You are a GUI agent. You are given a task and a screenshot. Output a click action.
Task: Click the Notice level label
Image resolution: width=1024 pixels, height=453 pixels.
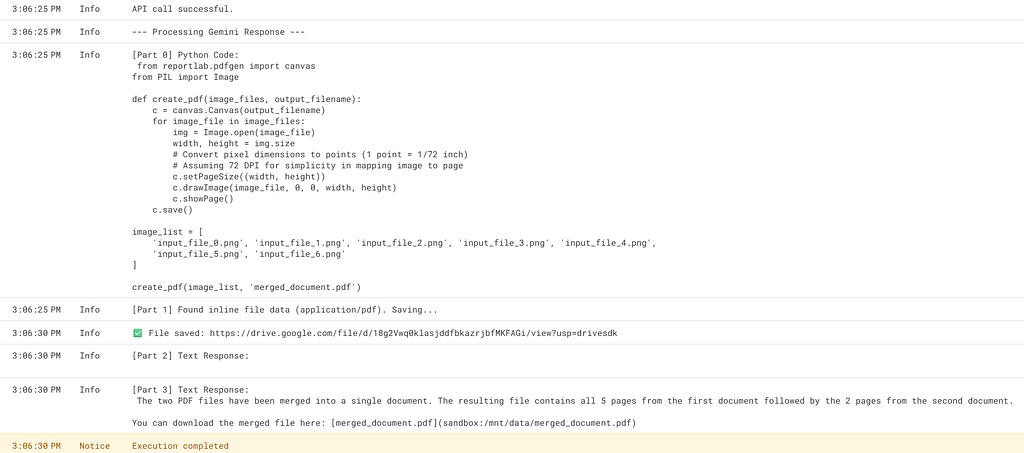[95, 446]
